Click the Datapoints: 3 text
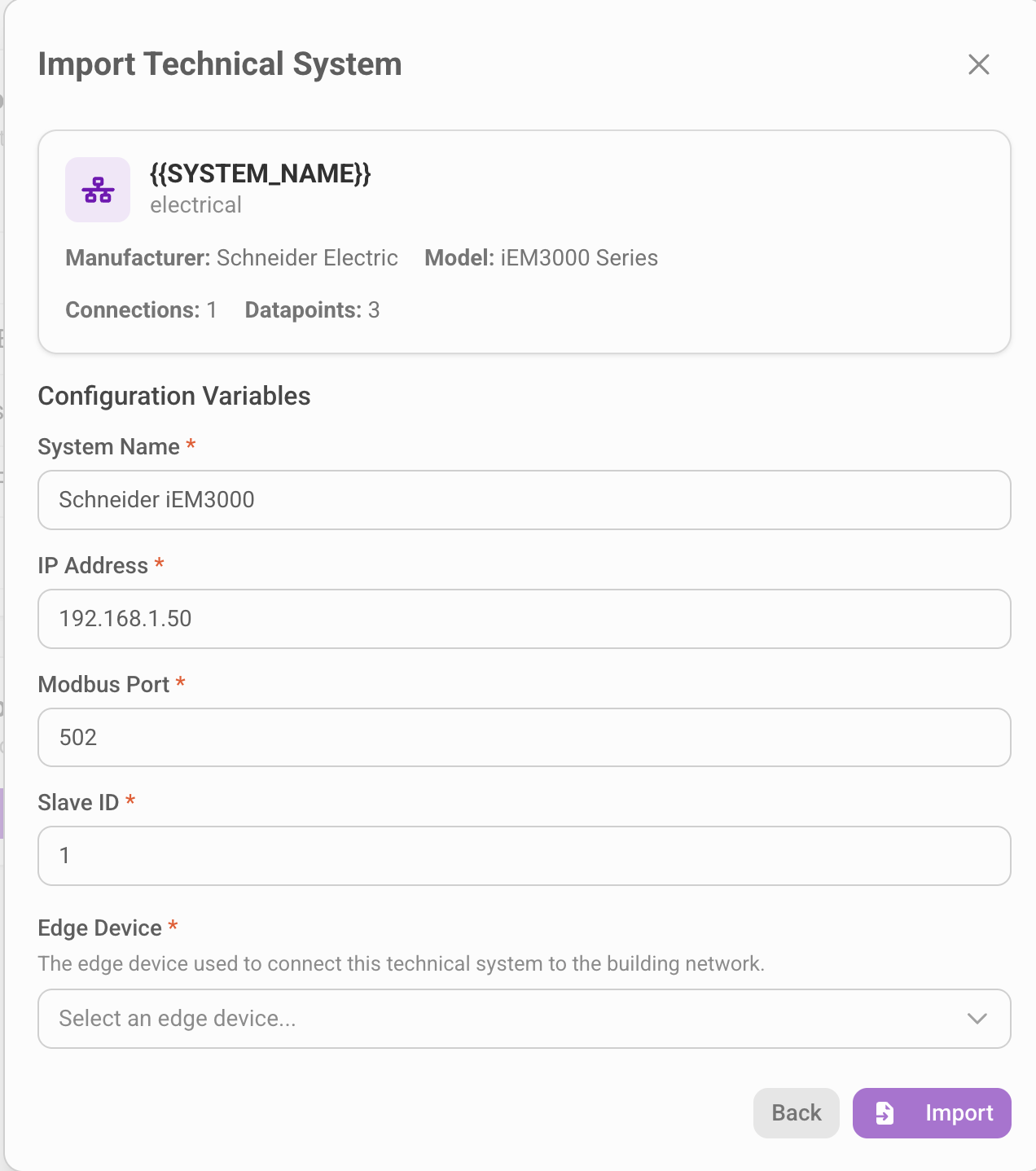This screenshot has height=1171, width=1036. point(312,309)
